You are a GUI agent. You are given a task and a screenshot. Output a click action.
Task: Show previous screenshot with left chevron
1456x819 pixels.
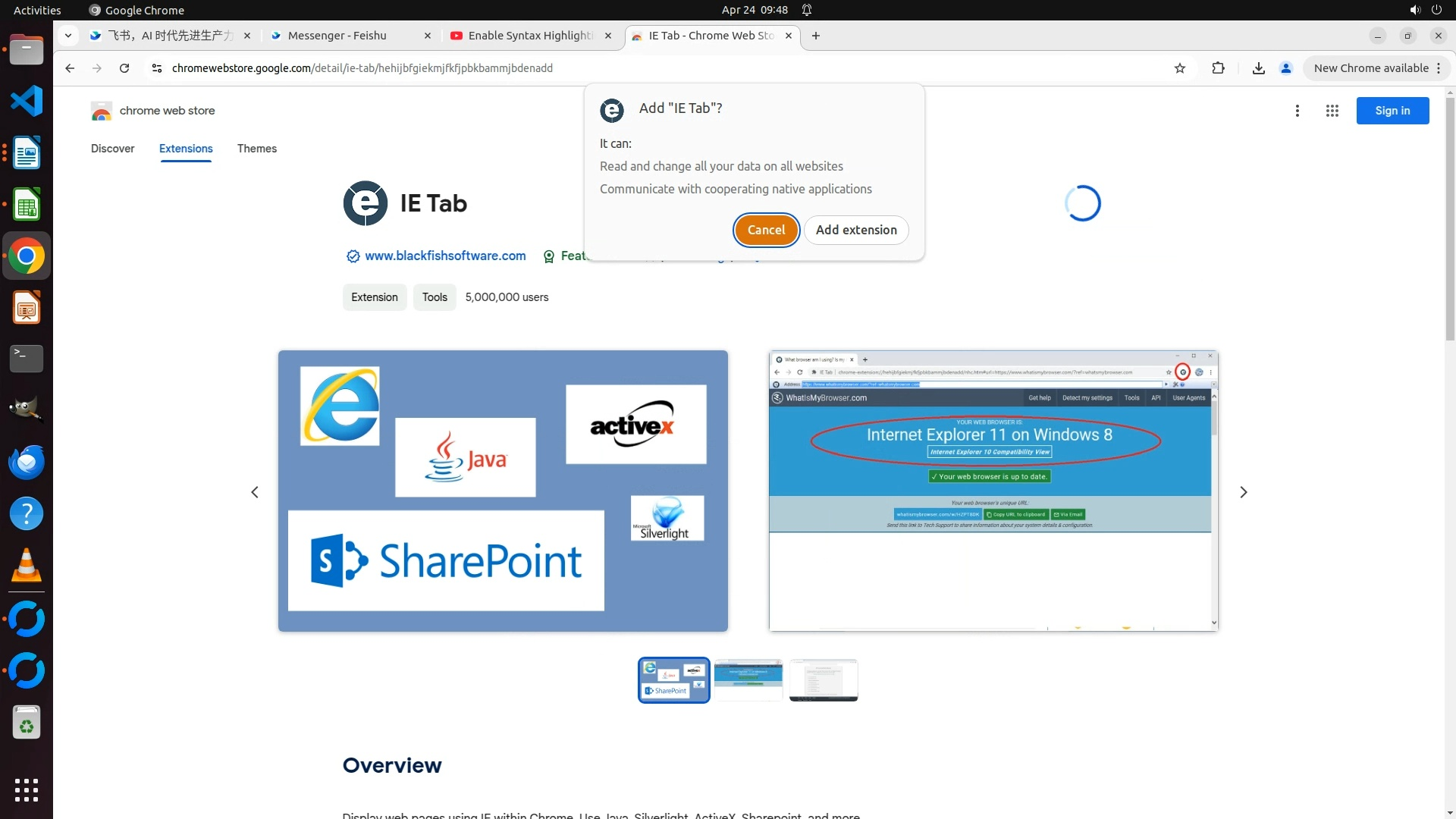(x=255, y=492)
